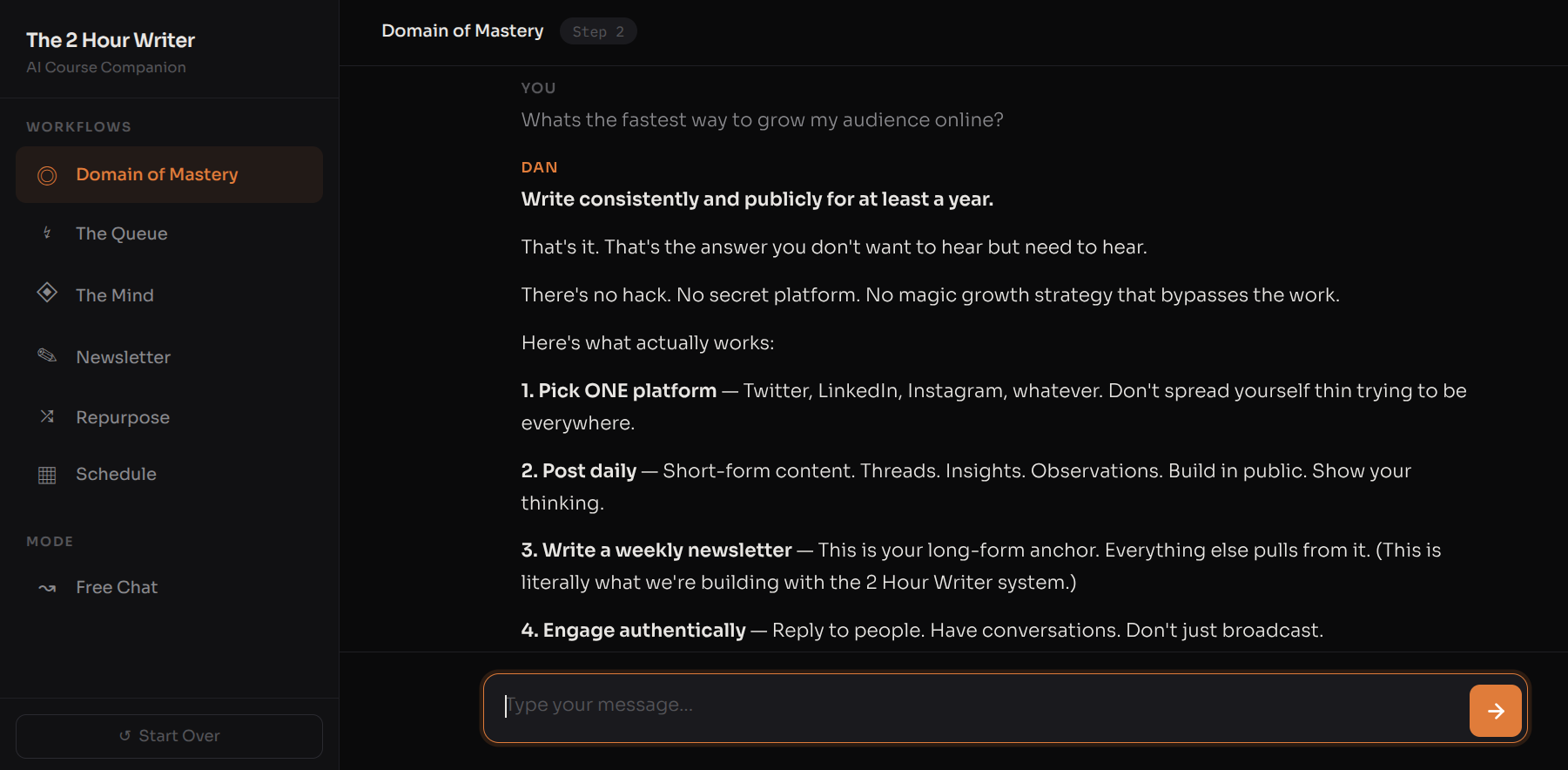Click the Step 2 badge
The height and width of the screenshot is (770, 1568).
pyautogui.click(x=598, y=31)
